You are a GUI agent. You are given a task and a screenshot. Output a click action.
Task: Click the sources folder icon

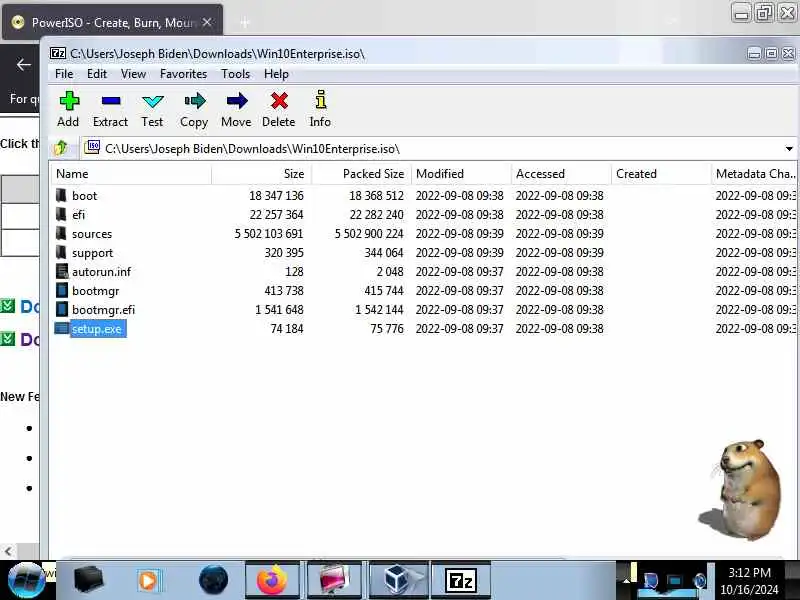(61, 234)
